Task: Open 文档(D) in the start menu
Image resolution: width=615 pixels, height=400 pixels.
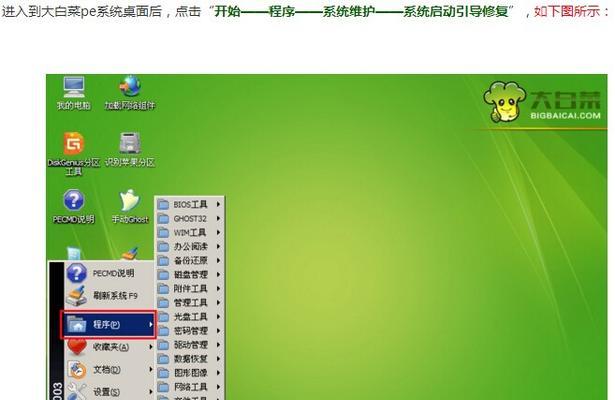Action: point(108,369)
